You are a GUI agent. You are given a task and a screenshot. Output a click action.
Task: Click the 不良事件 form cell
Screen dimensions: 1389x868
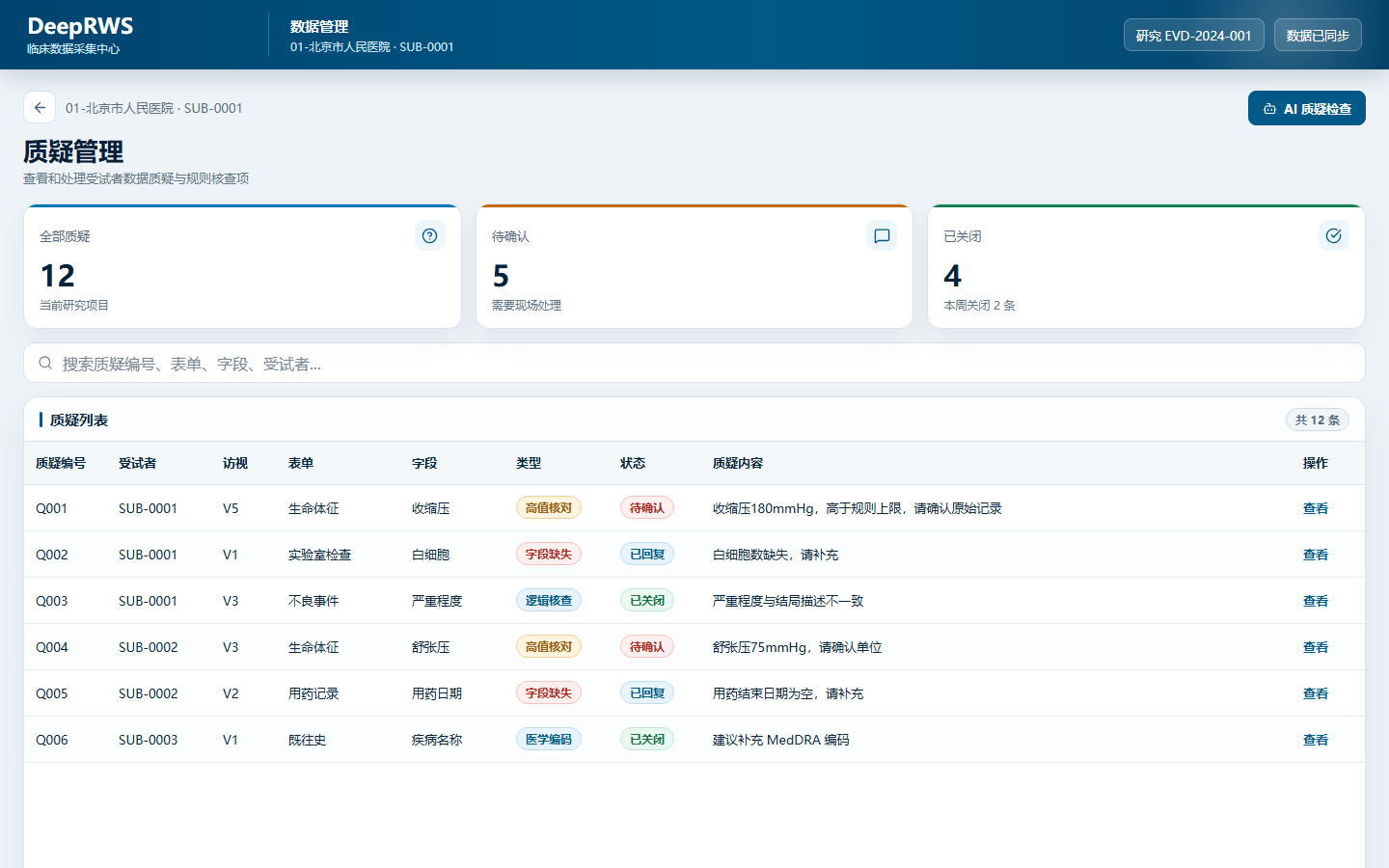[313, 601]
